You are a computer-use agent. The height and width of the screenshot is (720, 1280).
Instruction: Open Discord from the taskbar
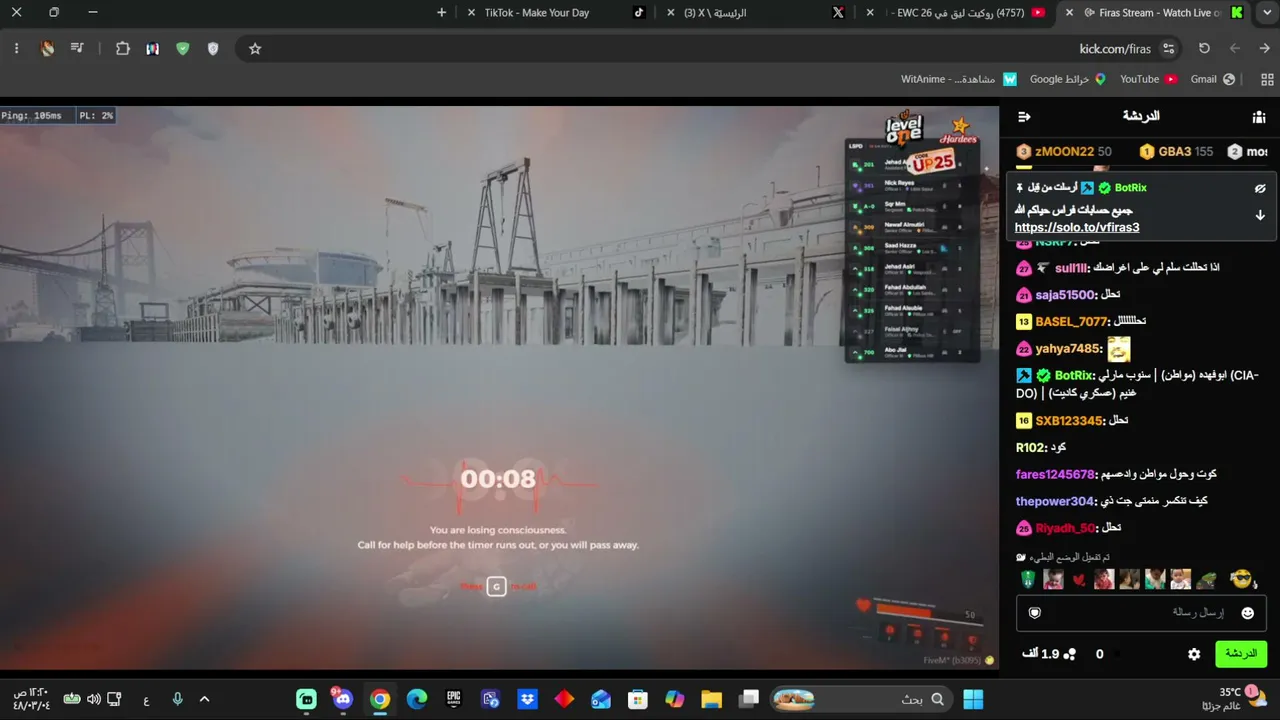click(x=343, y=699)
